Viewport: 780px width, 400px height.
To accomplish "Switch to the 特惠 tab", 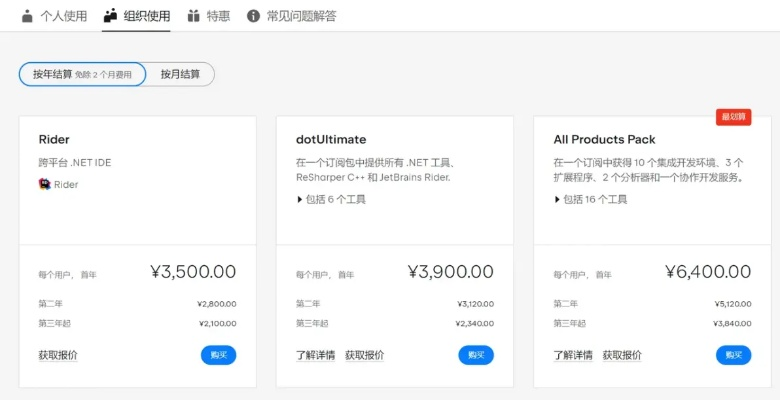I will pyautogui.click(x=209, y=16).
